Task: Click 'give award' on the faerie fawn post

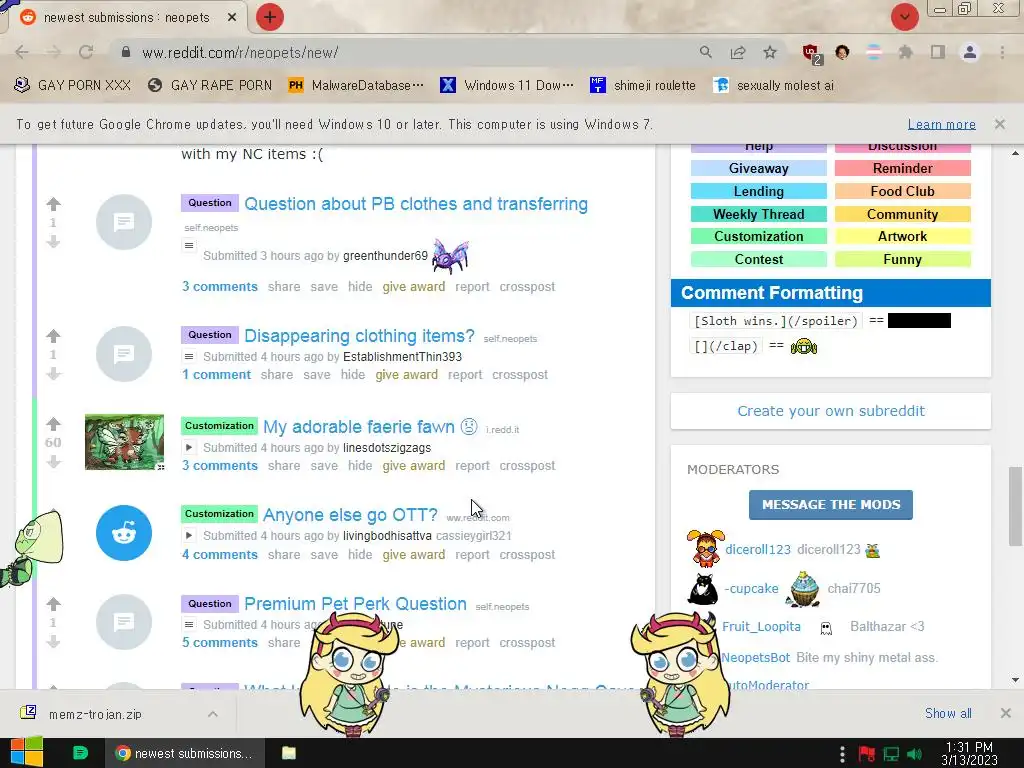Action: click(413, 466)
